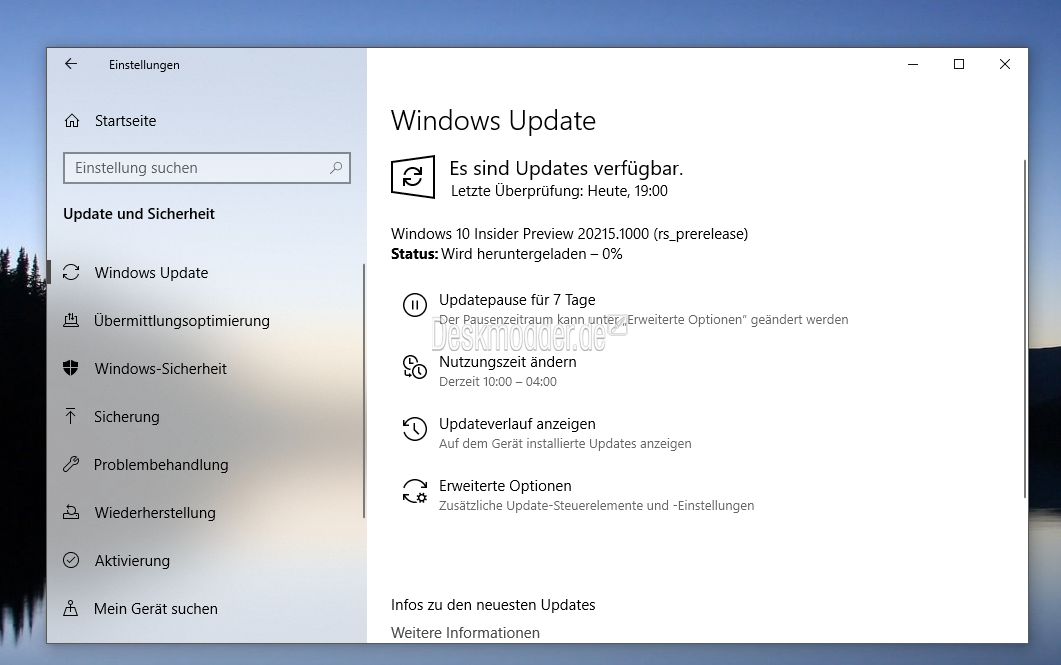1061x665 pixels.
Task: Click the update status refresh icon
Action: tap(413, 177)
